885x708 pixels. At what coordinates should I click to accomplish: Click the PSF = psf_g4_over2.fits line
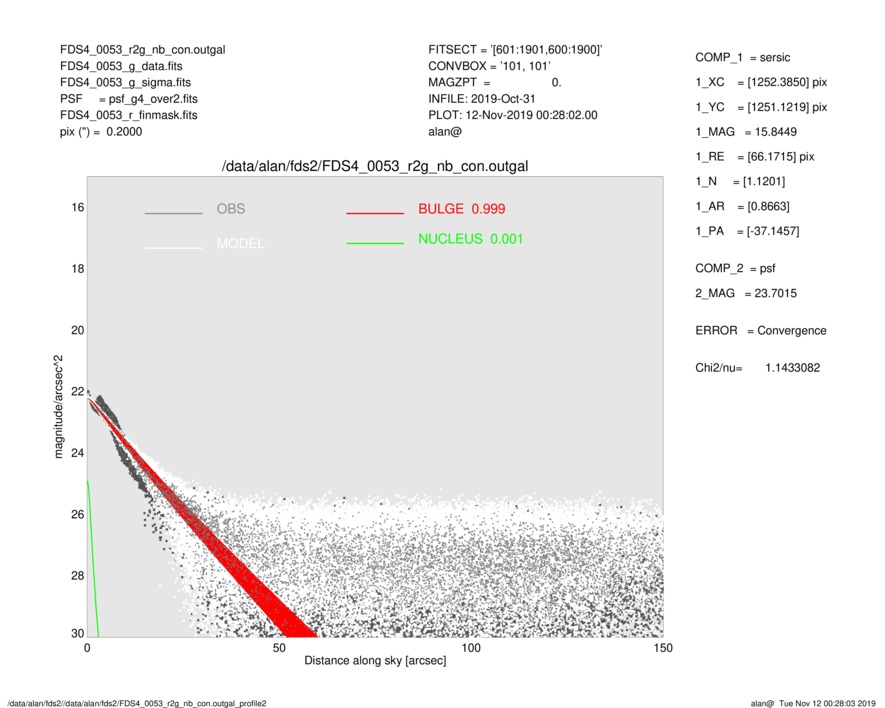pos(129,99)
